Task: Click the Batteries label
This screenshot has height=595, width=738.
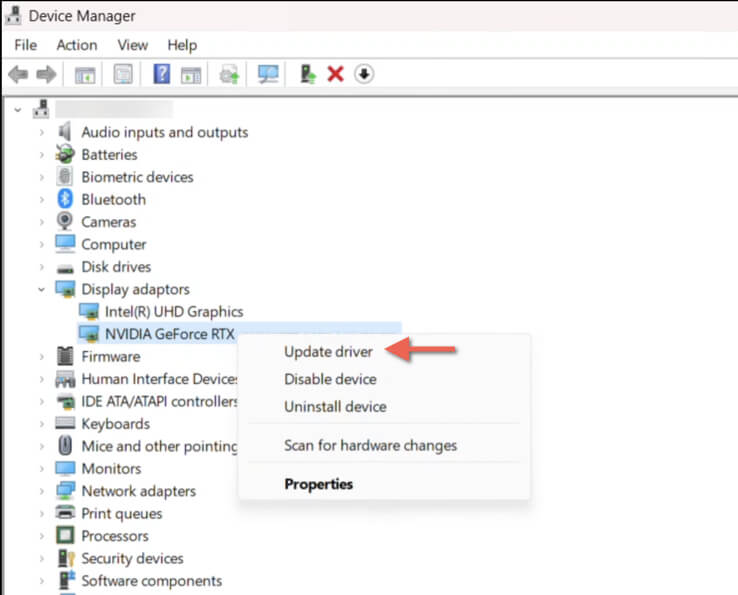Action: 109,154
